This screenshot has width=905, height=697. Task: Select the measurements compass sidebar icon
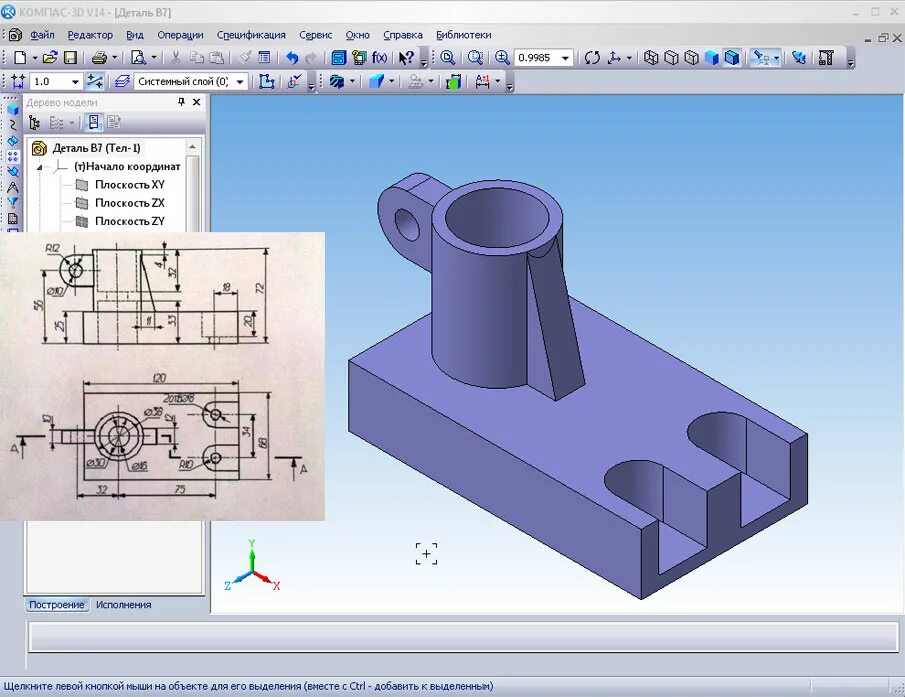pyautogui.click(x=13, y=187)
